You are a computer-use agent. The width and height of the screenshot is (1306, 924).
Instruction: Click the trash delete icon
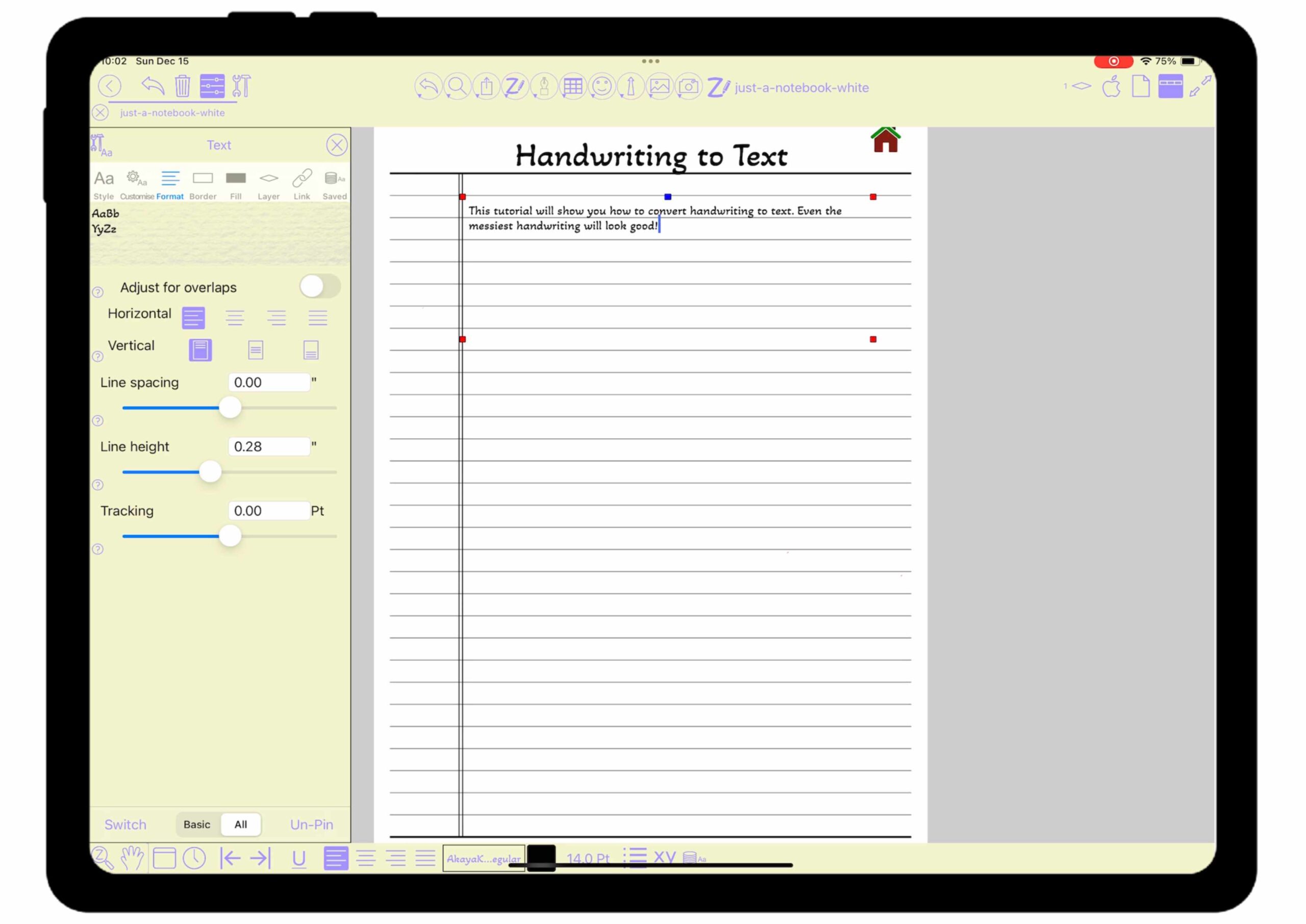click(x=182, y=87)
